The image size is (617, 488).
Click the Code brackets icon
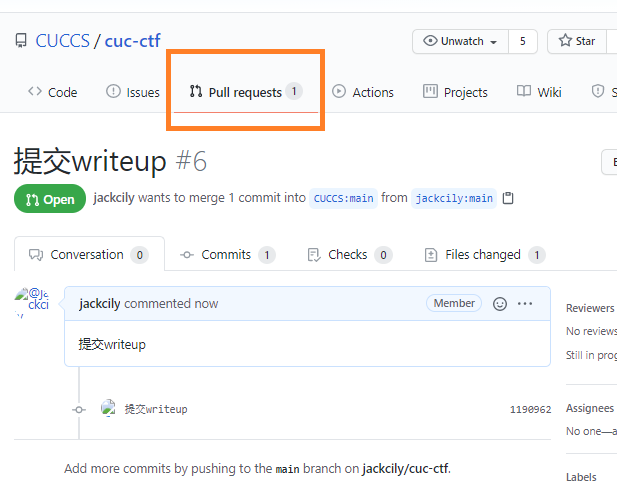pos(35,91)
